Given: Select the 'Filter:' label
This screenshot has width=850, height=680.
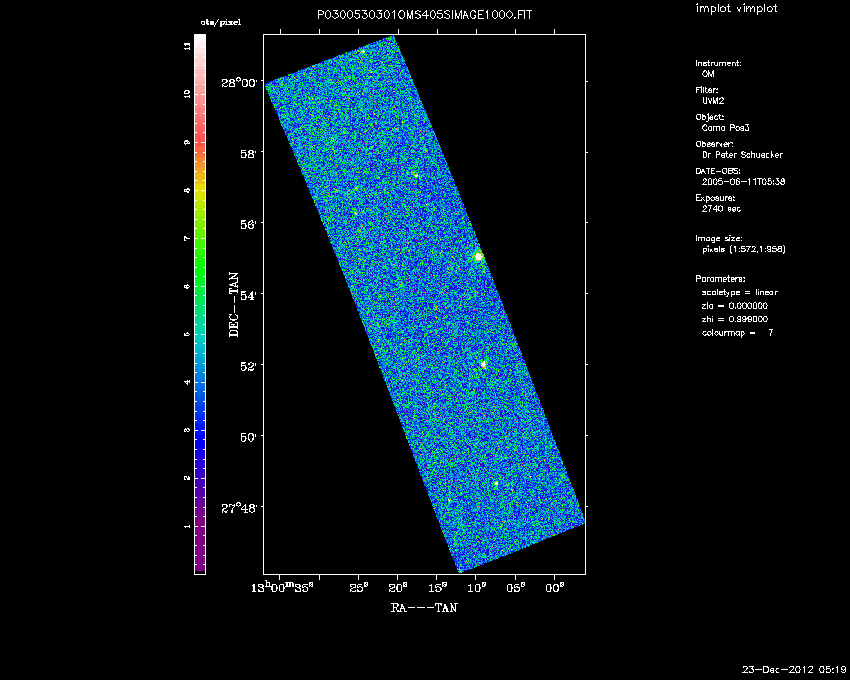Looking at the screenshot, I should click(x=707, y=90).
